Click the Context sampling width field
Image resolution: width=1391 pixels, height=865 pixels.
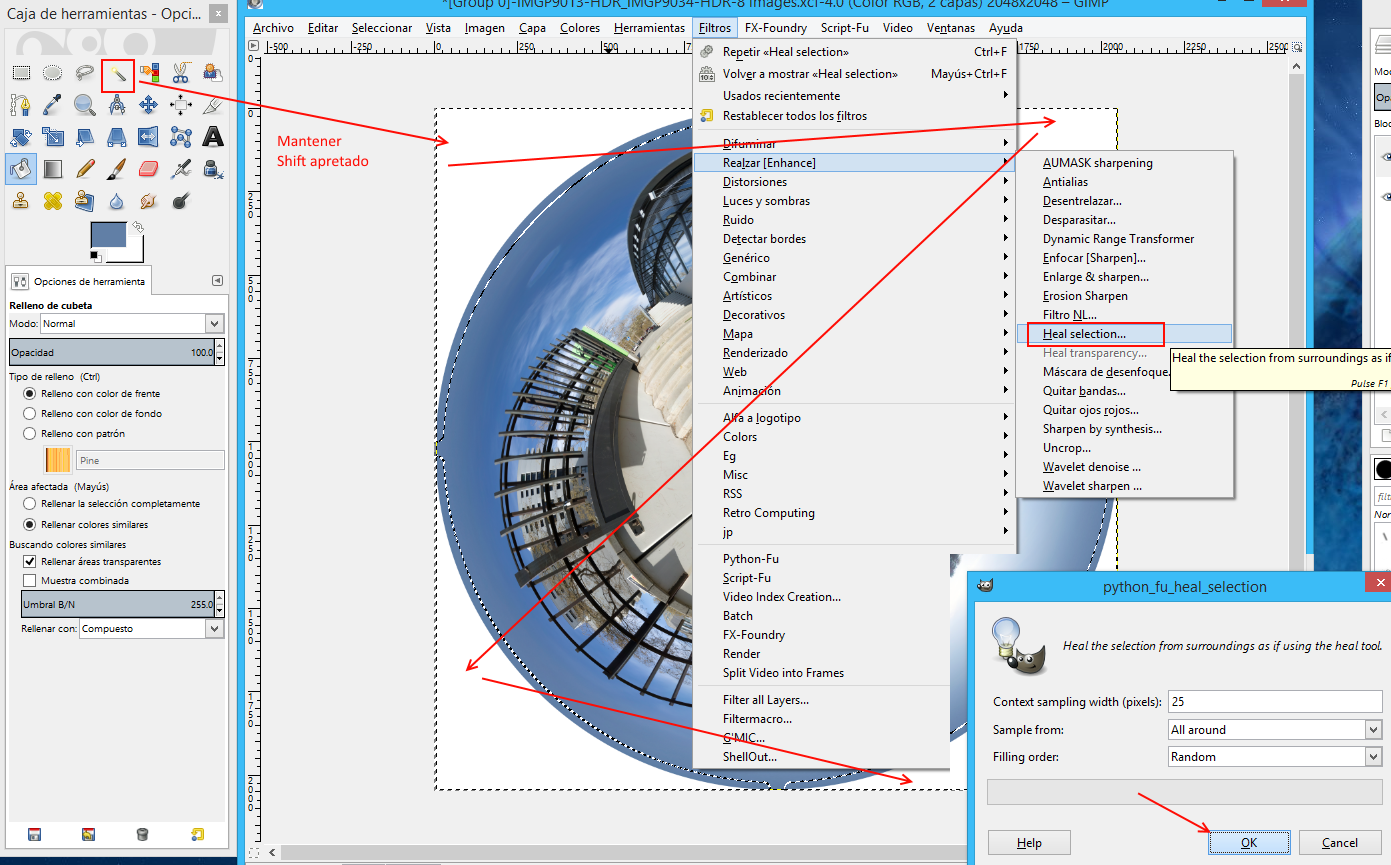[x=1274, y=702]
